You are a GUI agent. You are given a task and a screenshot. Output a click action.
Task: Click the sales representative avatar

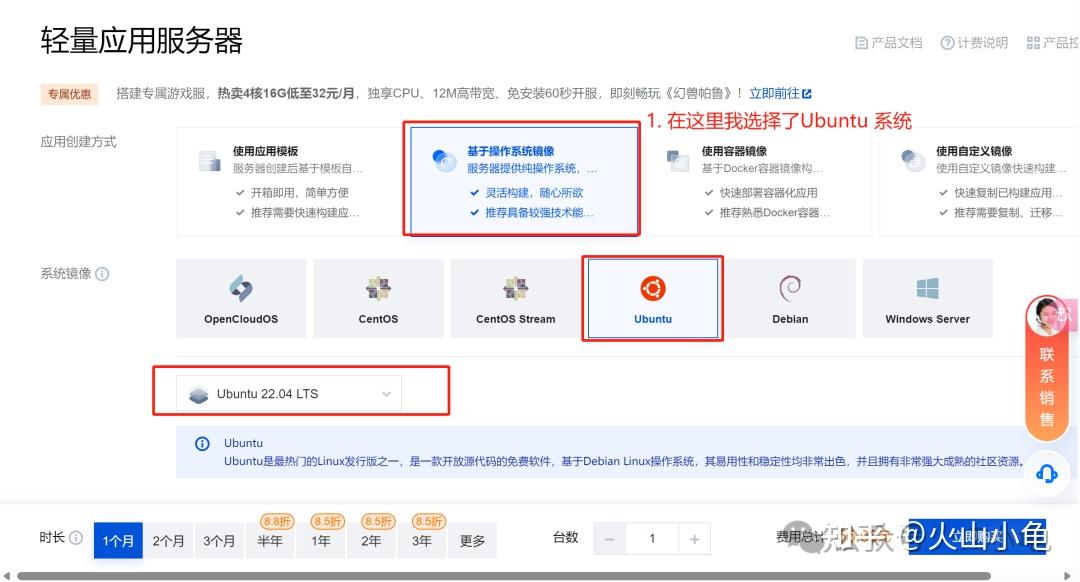coord(1046,316)
